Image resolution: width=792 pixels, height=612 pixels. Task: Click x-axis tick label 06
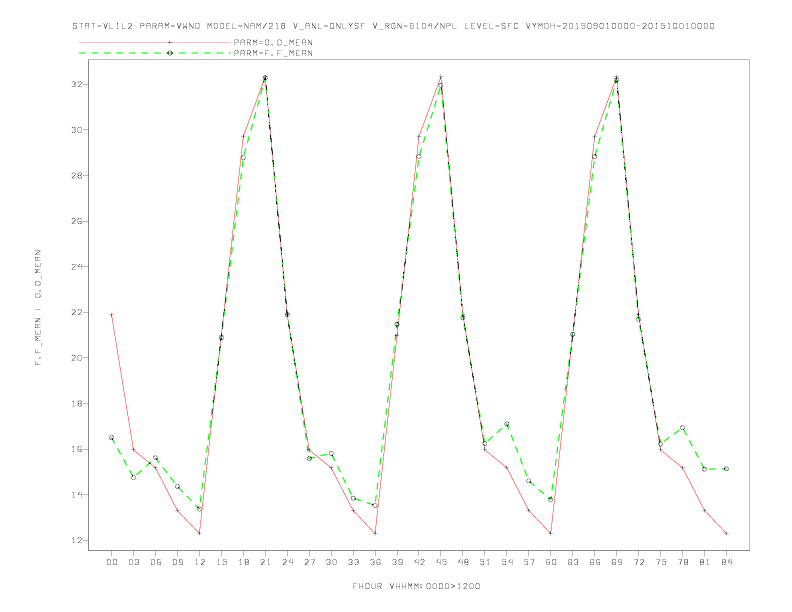(156, 562)
